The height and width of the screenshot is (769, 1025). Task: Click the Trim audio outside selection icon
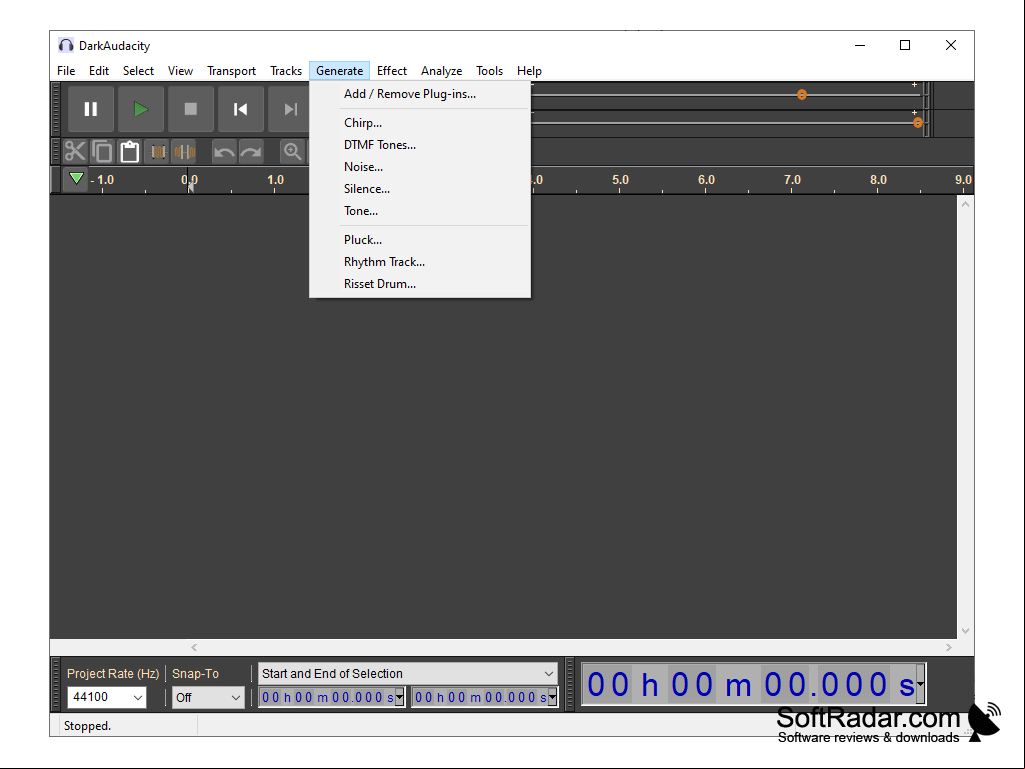(158, 152)
